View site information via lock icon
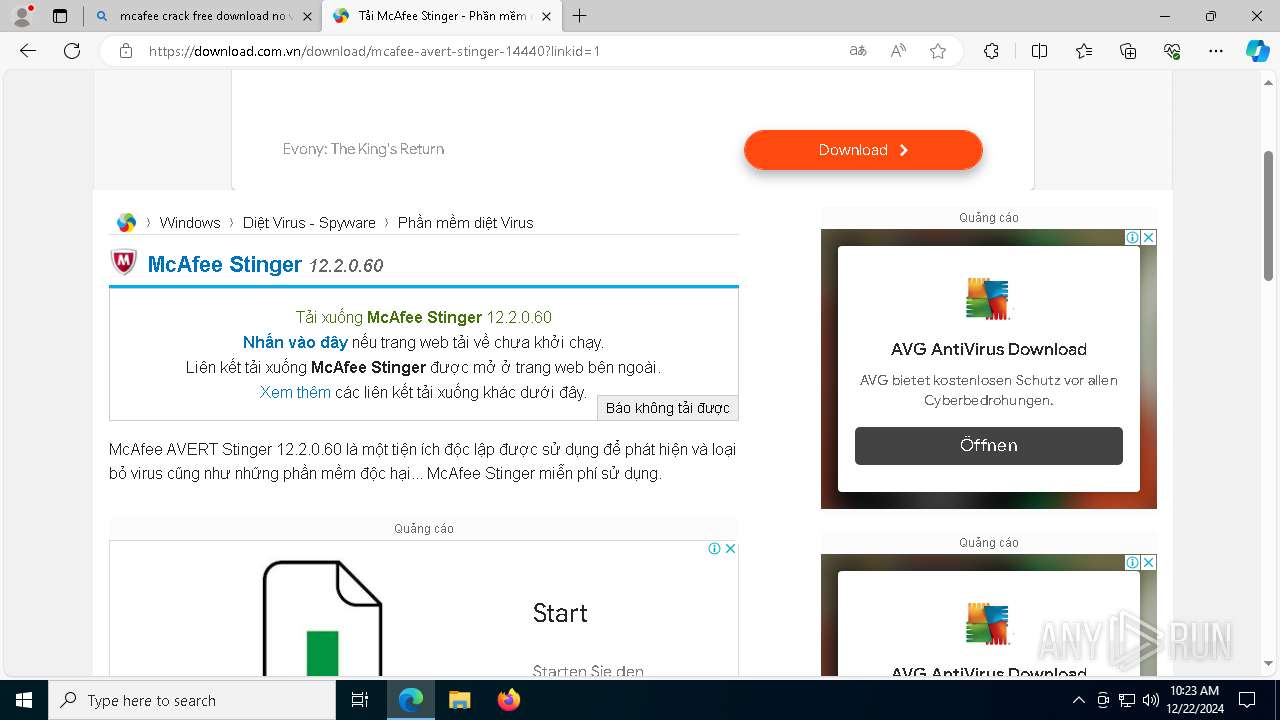This screenshot has height=720, width=1280. (x=126, y=51)
